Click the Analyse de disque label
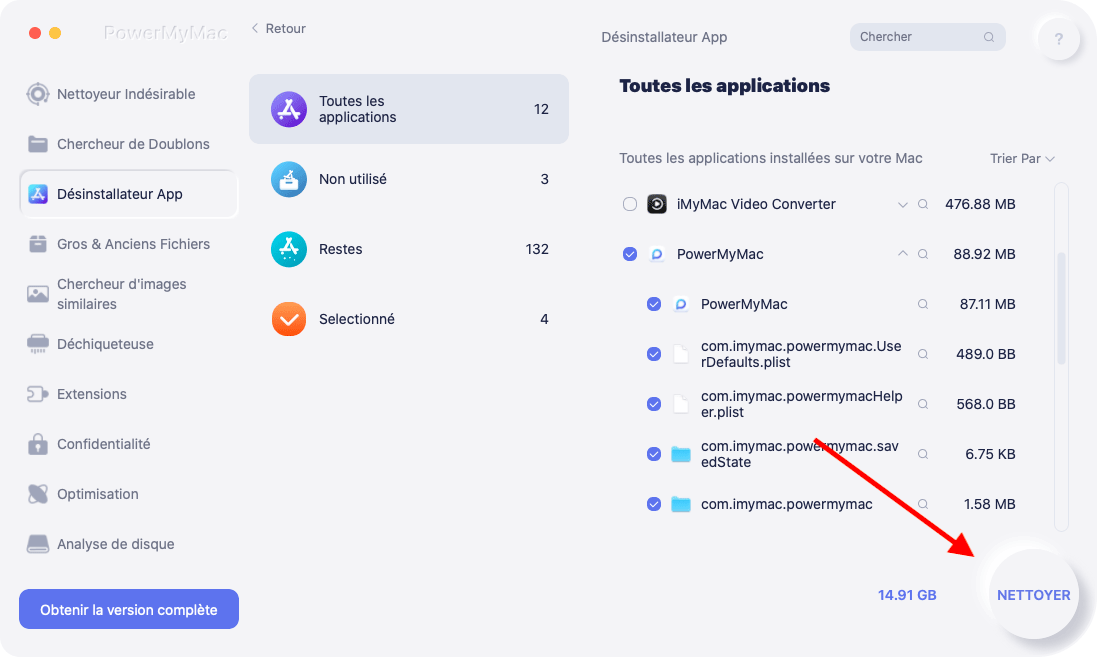Image resolution: width=1097 pixels, height=657 pixels. click(115, 544)
